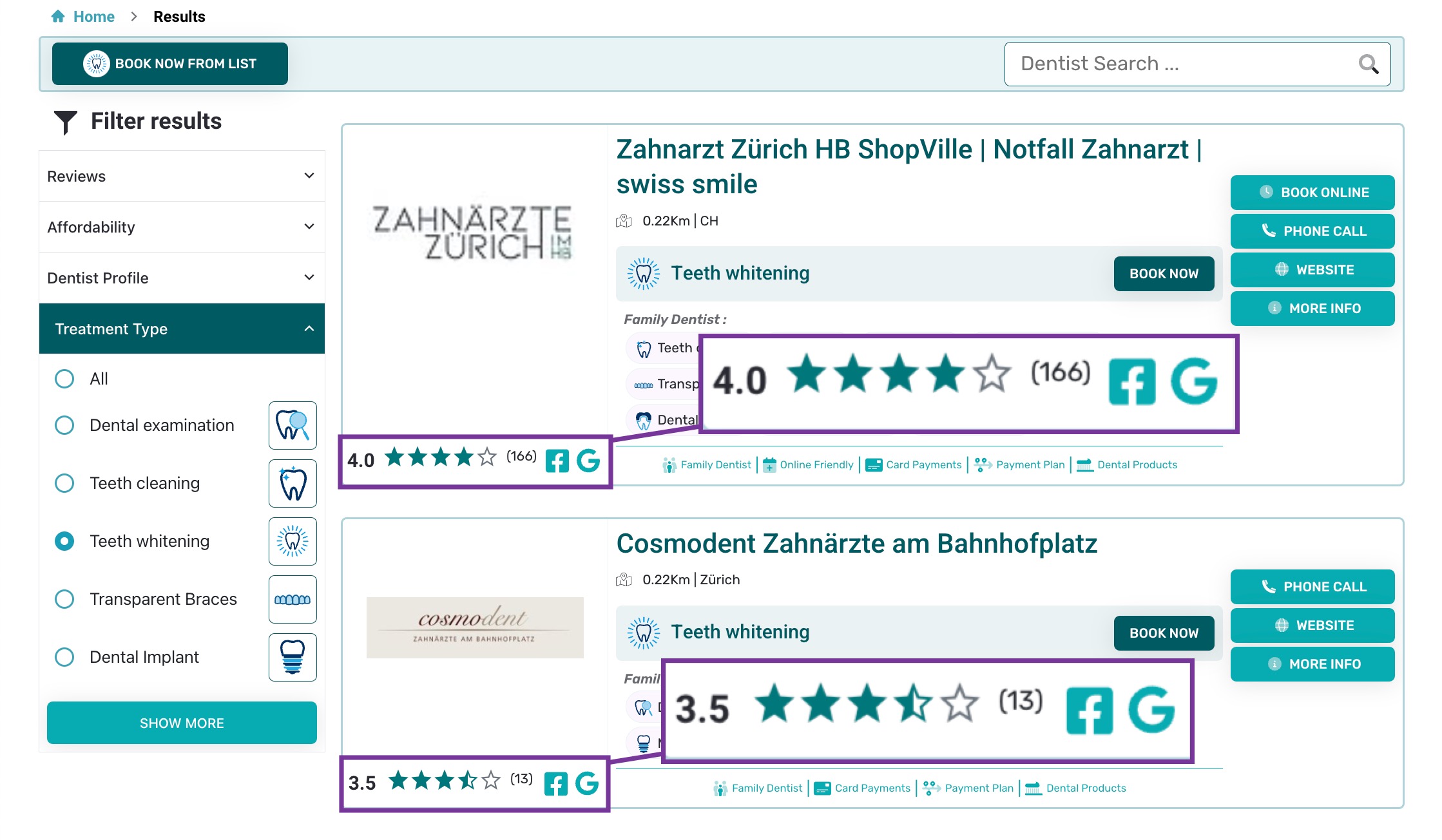The height and width of the screenshot is (840, 1442).
Task: Click the Card Payments tag under Cosmodent
Action: (862, 788)
